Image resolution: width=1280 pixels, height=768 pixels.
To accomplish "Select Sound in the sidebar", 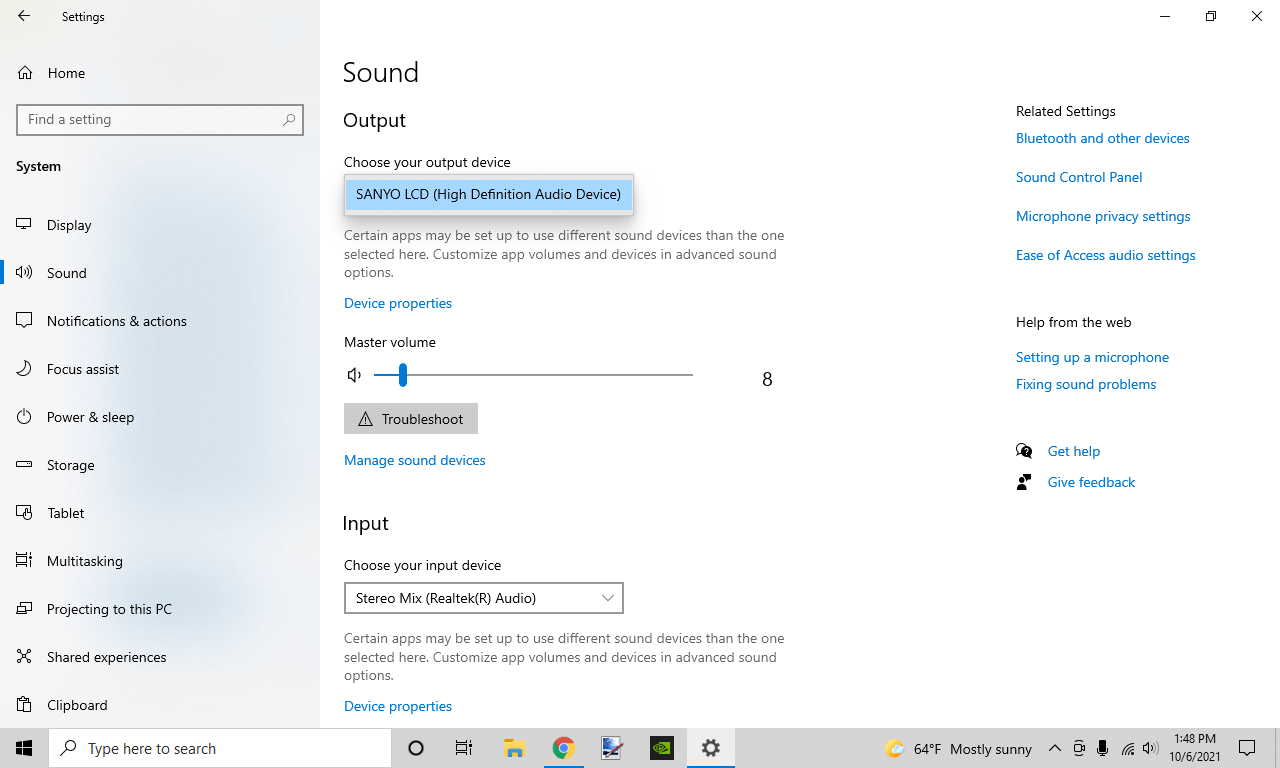I will [160, 273].
